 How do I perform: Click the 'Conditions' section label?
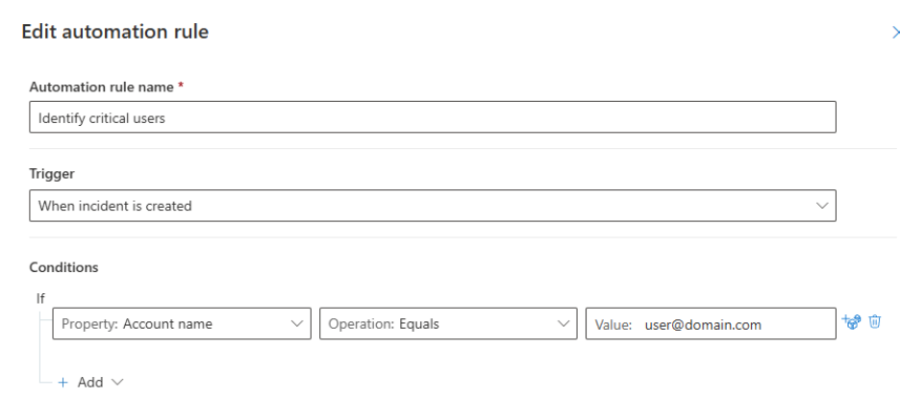(55, 267)
